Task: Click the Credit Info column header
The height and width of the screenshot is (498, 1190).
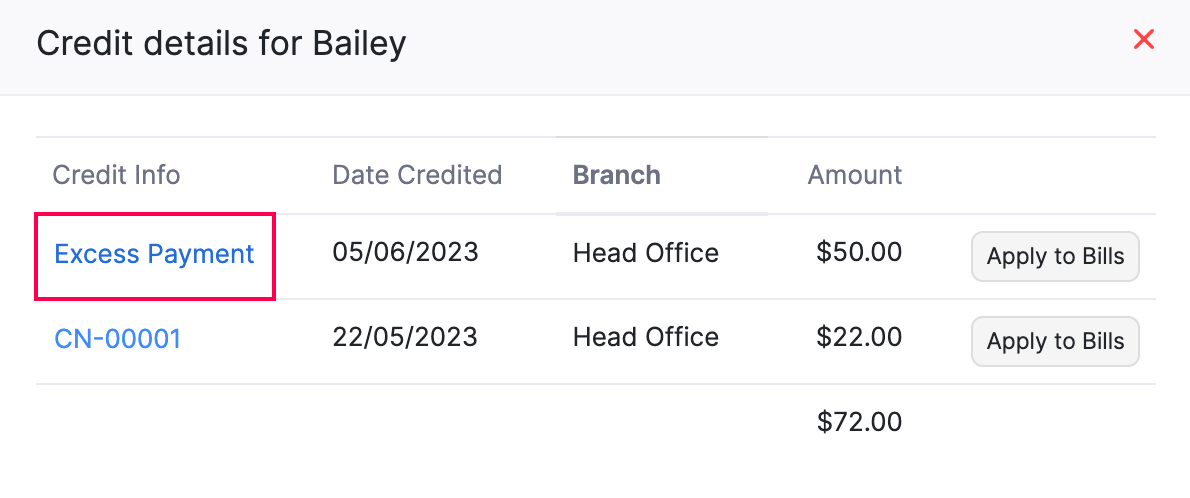Action: (x=116, y=175)
